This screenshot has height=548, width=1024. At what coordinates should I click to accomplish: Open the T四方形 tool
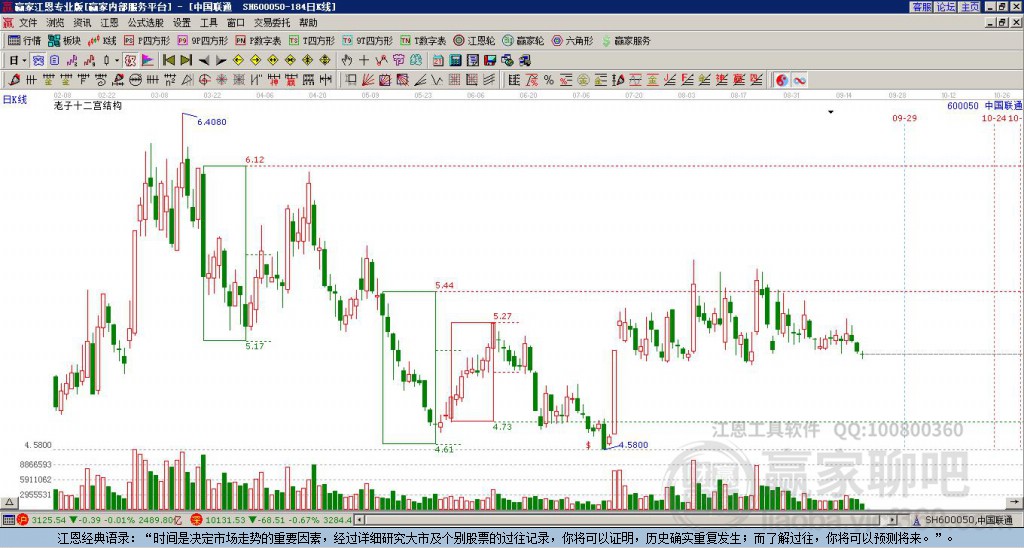click(x=312, y=40)
